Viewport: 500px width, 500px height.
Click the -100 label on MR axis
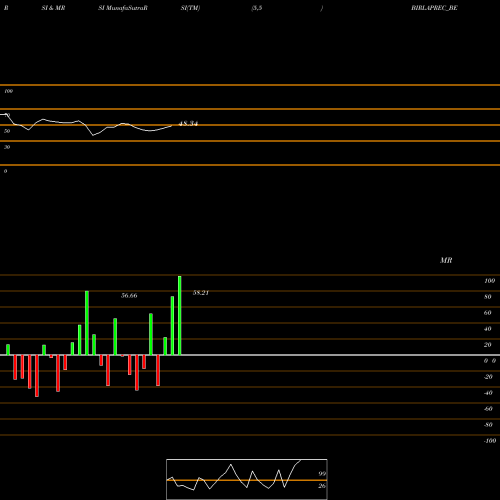(490, 441)
